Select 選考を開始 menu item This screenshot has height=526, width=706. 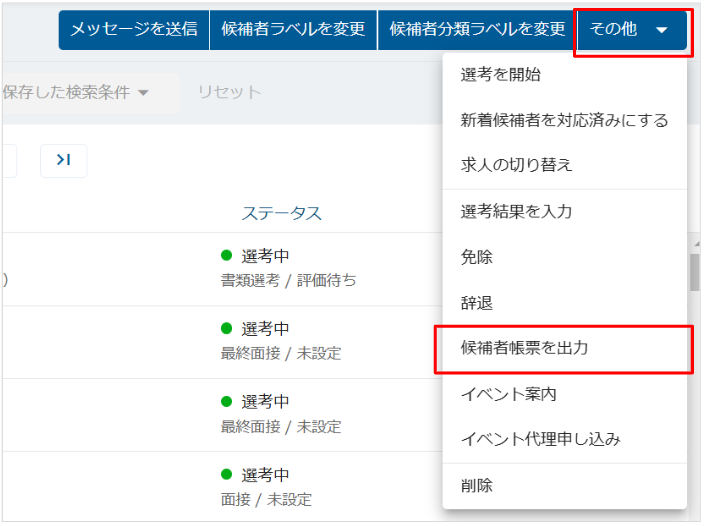coord(502,75)
